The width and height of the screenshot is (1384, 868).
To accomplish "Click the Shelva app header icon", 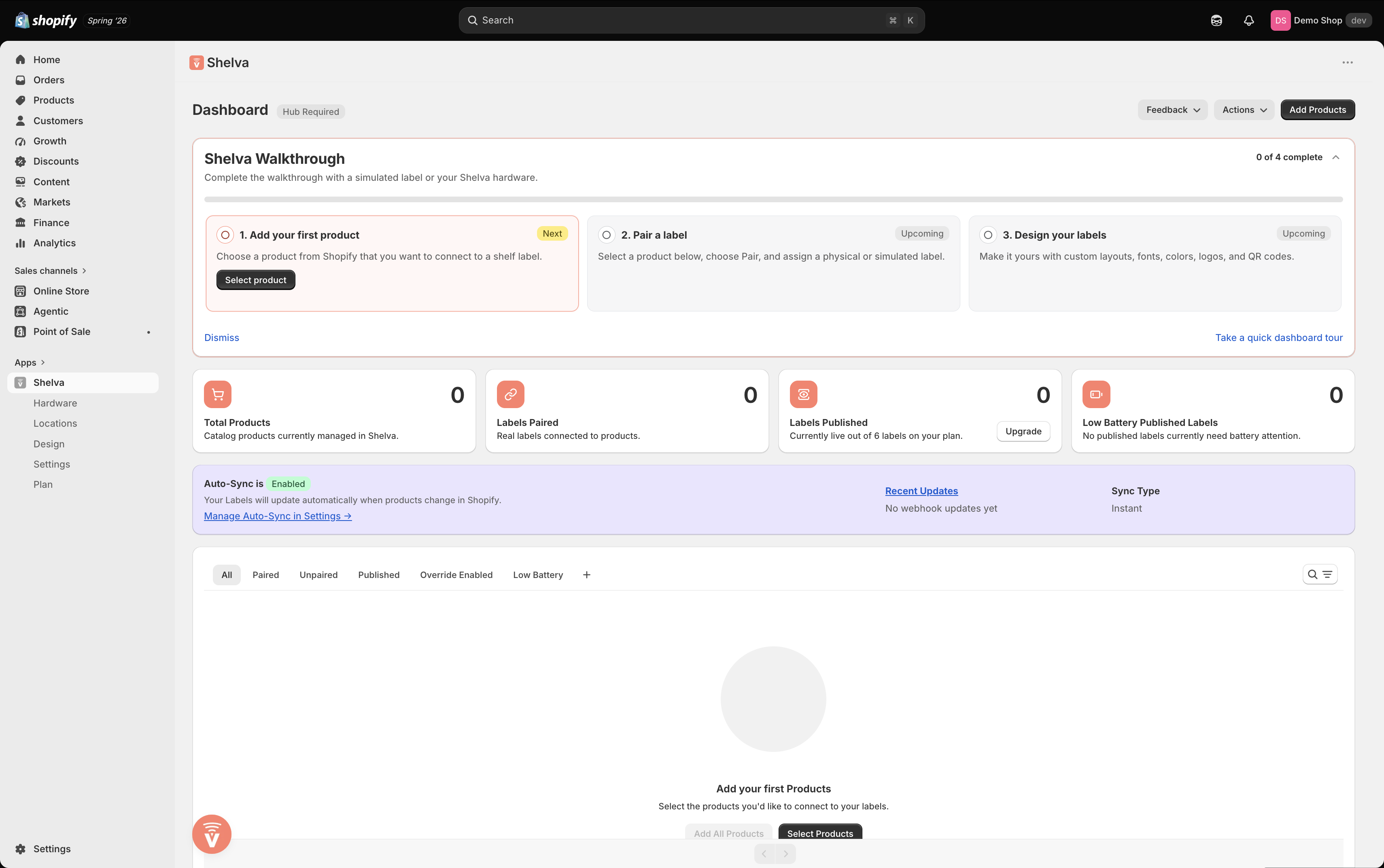I will [196, 63].
